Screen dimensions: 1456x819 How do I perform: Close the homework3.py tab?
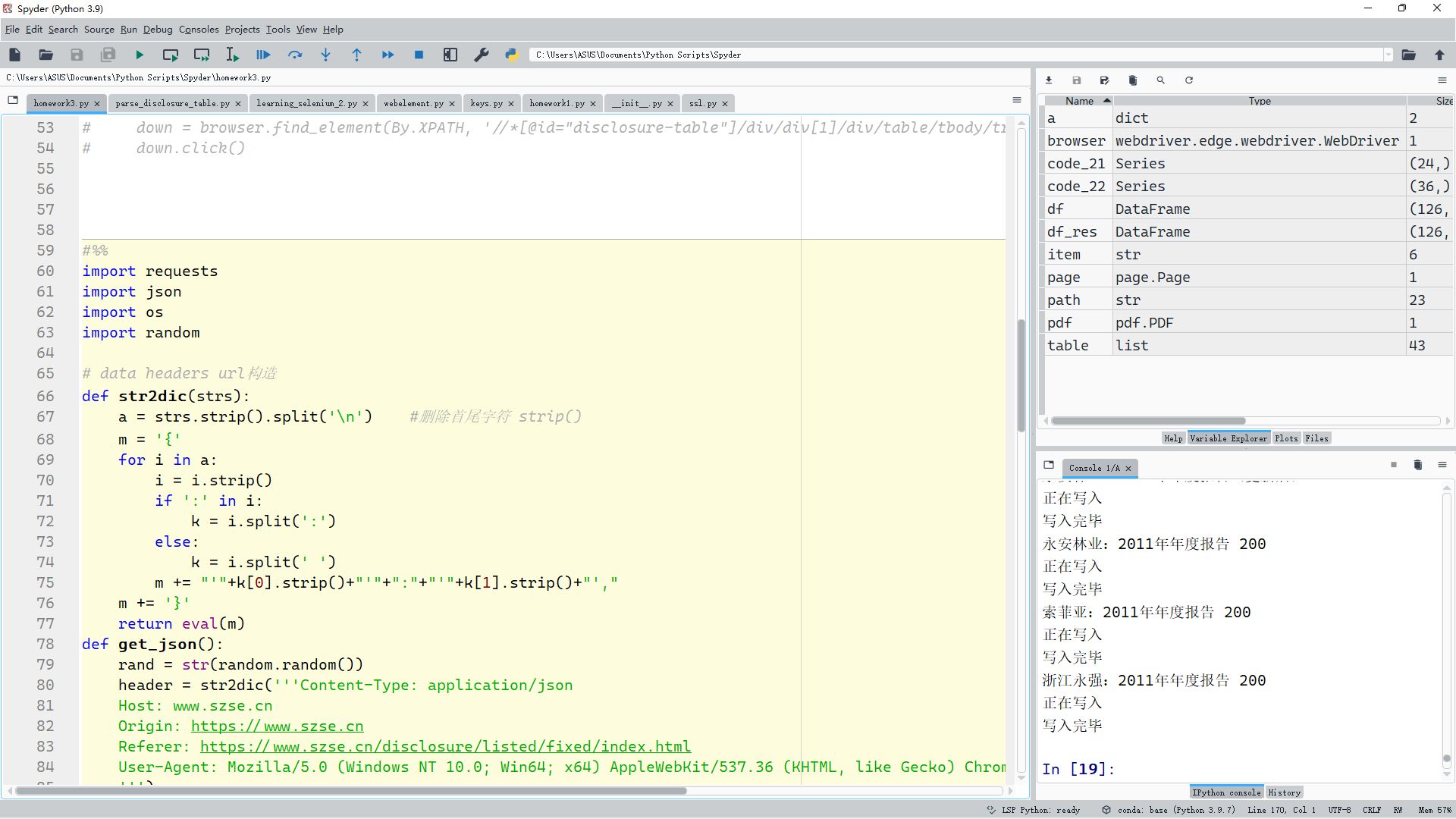click(97, 104)
